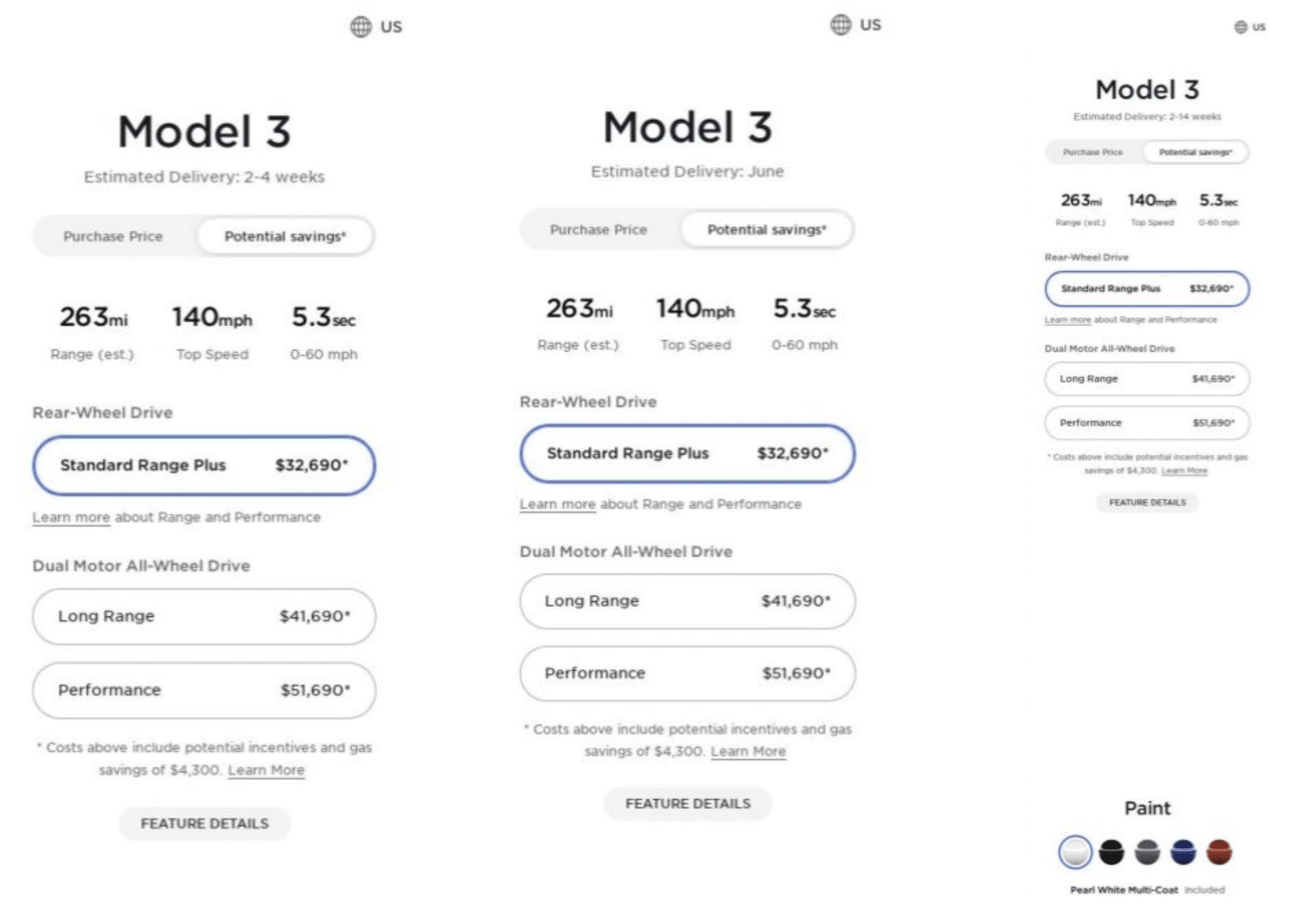Open FEATURE DETAILS in right panel
1291x924 pixels.
click(x=1146, y=503)
